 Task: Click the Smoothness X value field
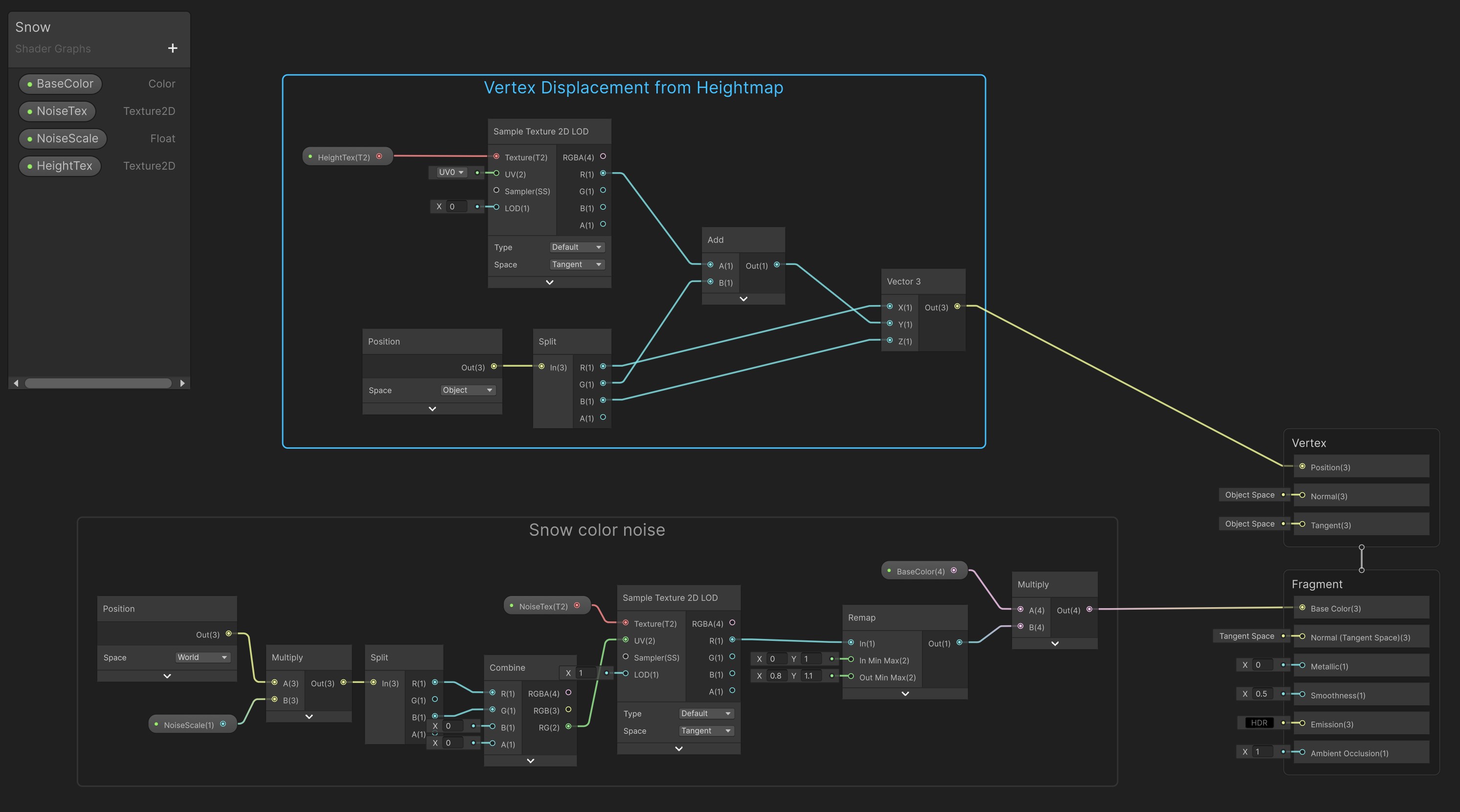[1263, 694]
